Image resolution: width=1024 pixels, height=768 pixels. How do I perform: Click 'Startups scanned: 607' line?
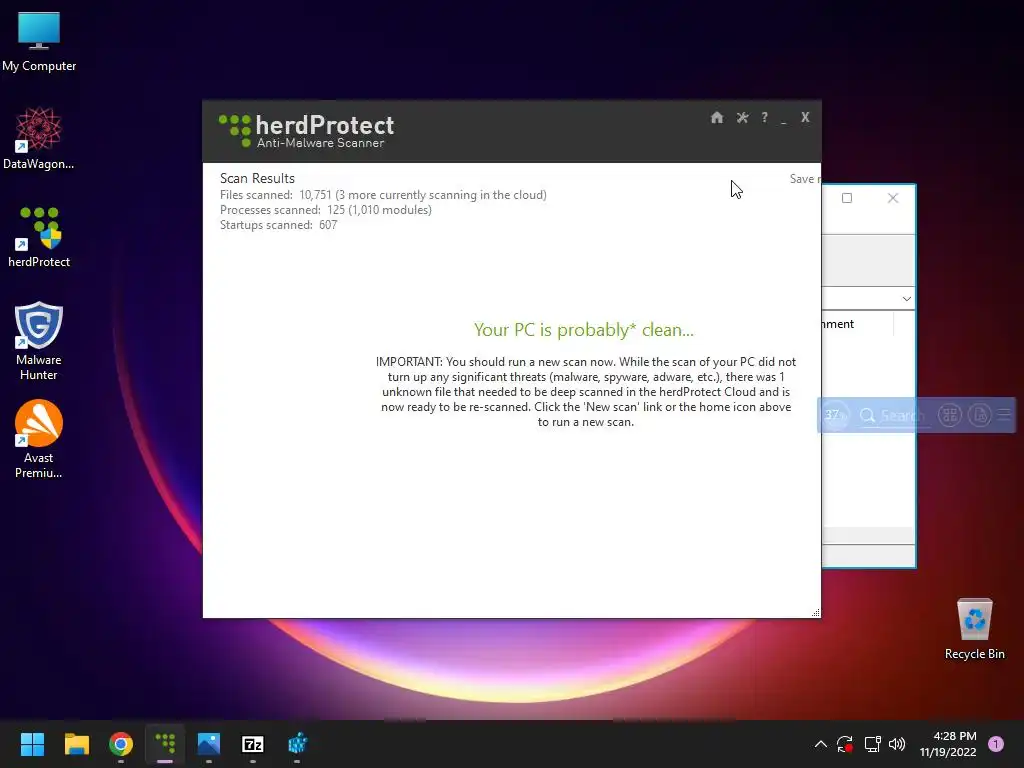click(x=278, y=225)
